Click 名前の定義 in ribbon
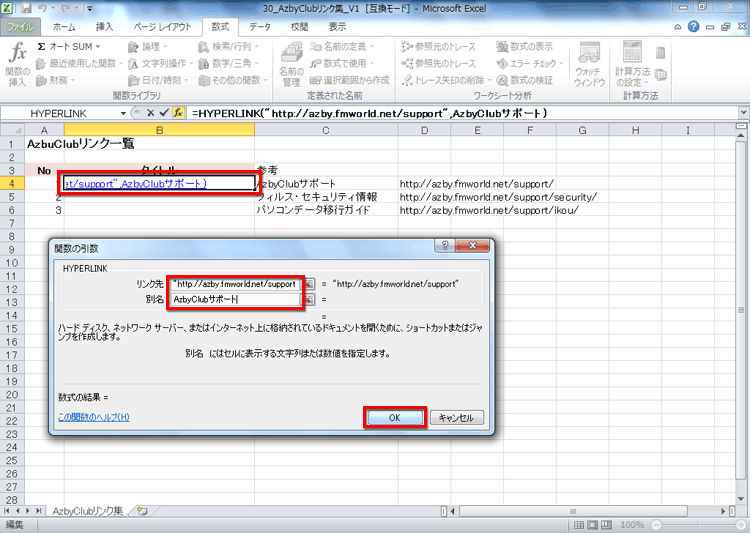Image resolution: width=750 pixels, height=533 pixels. click(x=342, y=46)
